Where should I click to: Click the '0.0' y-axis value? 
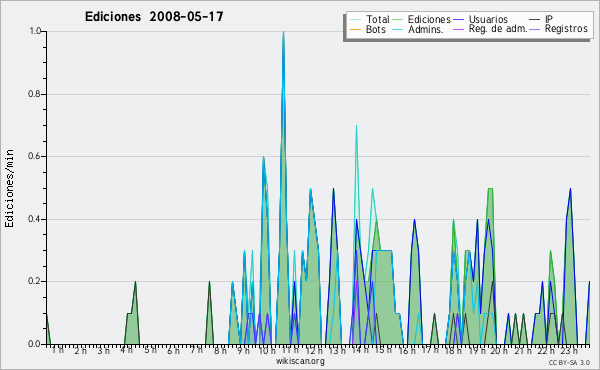[x=35, y=344]
